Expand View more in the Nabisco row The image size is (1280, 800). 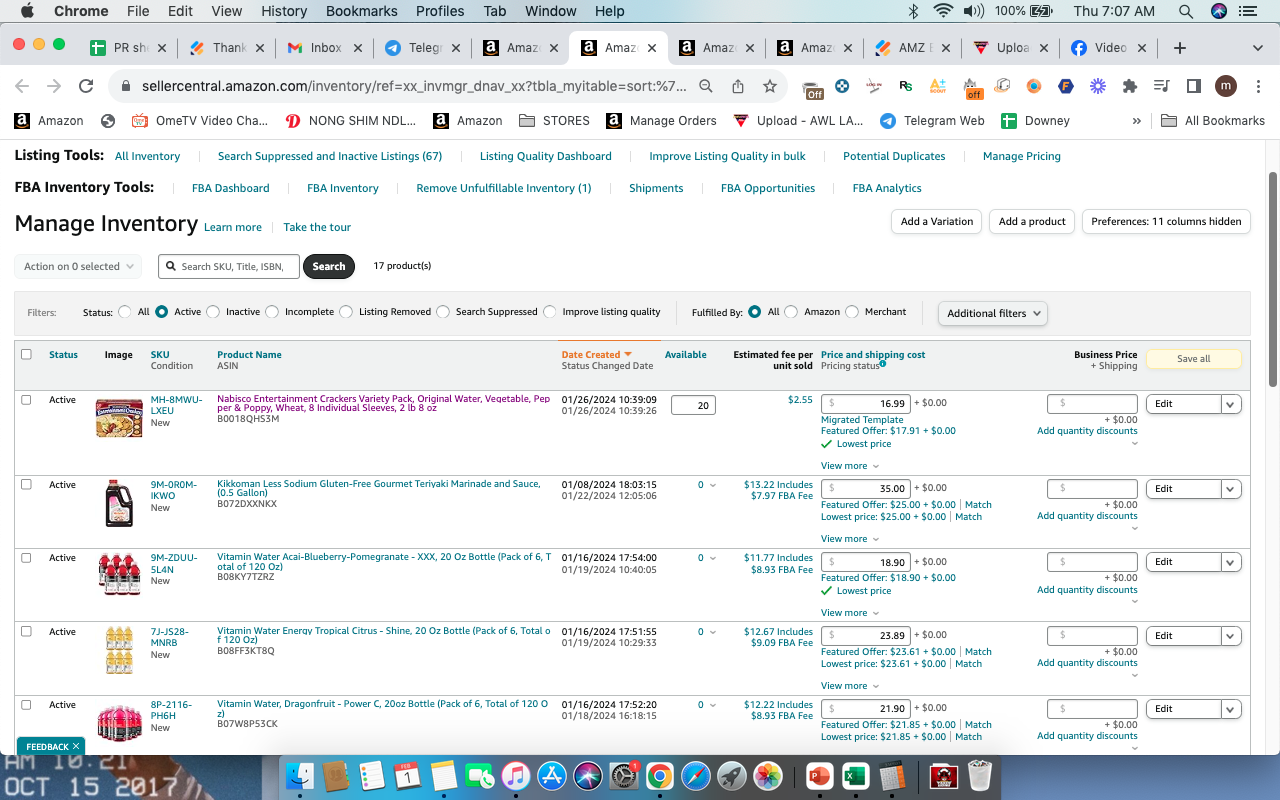tap(850, 466)
